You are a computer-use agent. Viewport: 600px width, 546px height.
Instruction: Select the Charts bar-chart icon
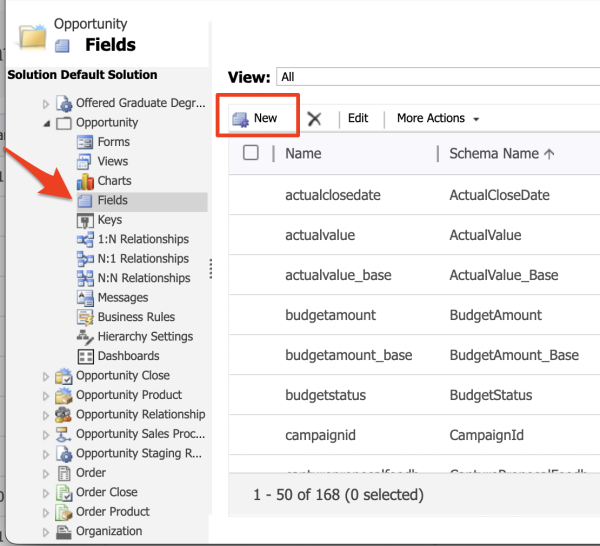coord(85,181)
